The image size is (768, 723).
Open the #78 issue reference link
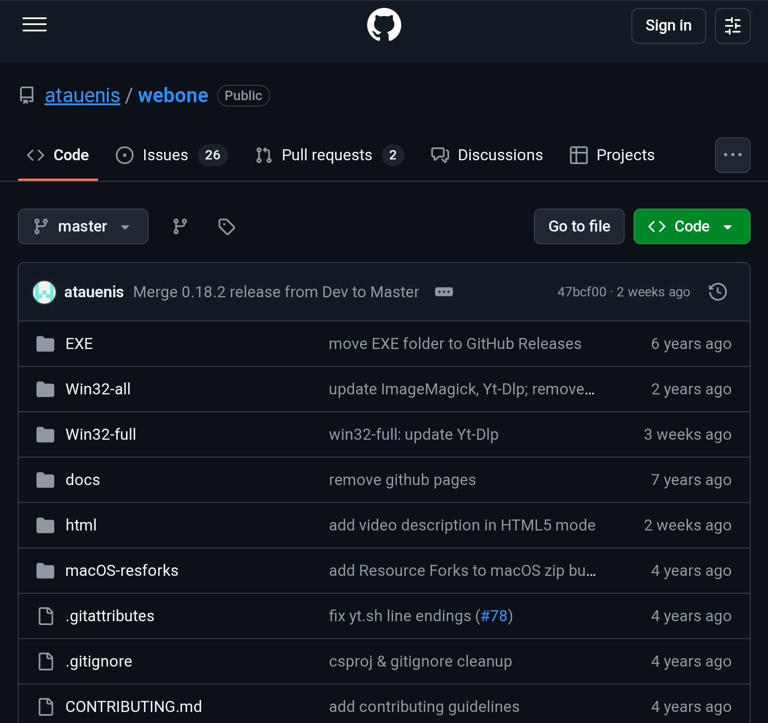click(494, 616)
